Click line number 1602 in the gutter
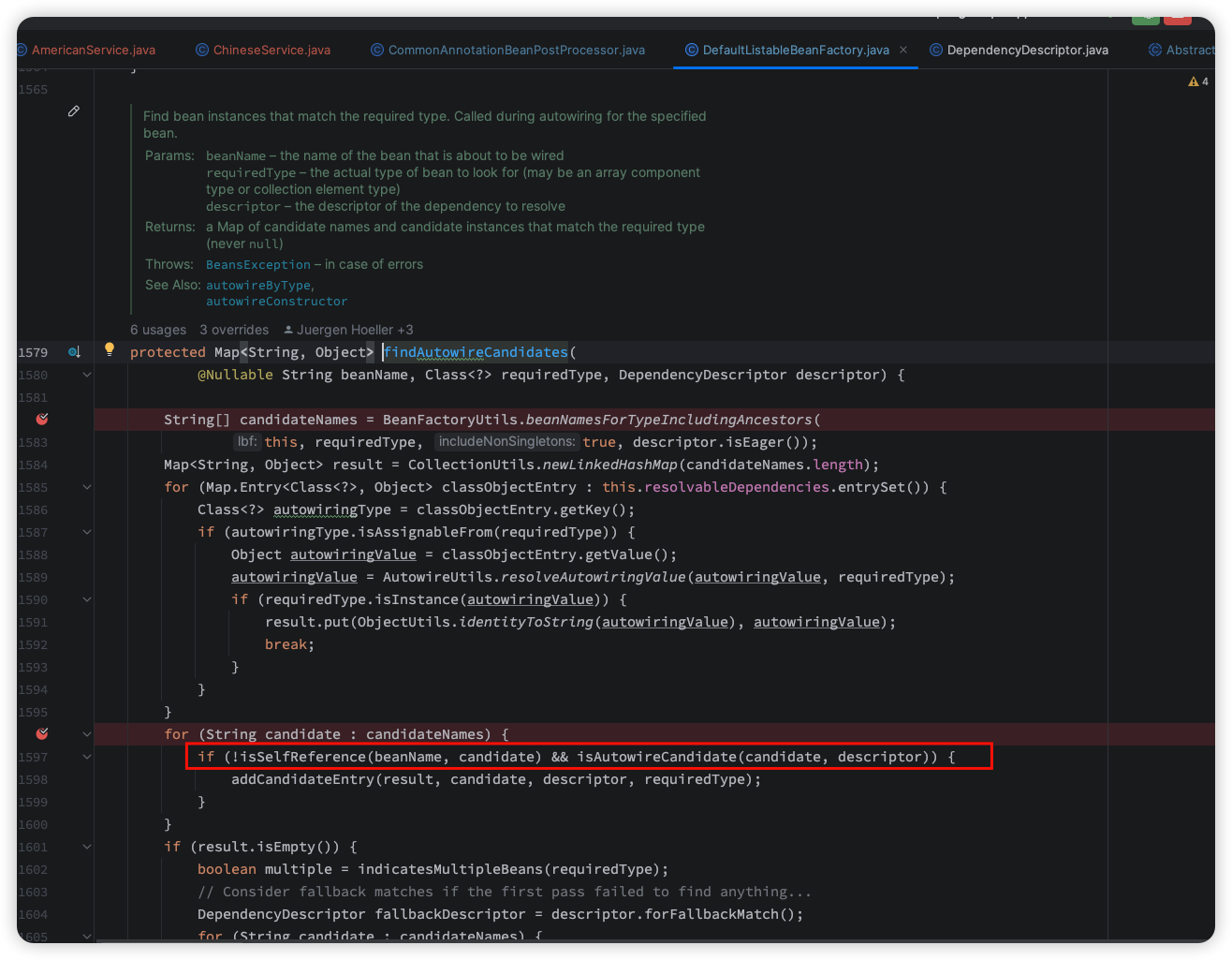 pos(33,869)
